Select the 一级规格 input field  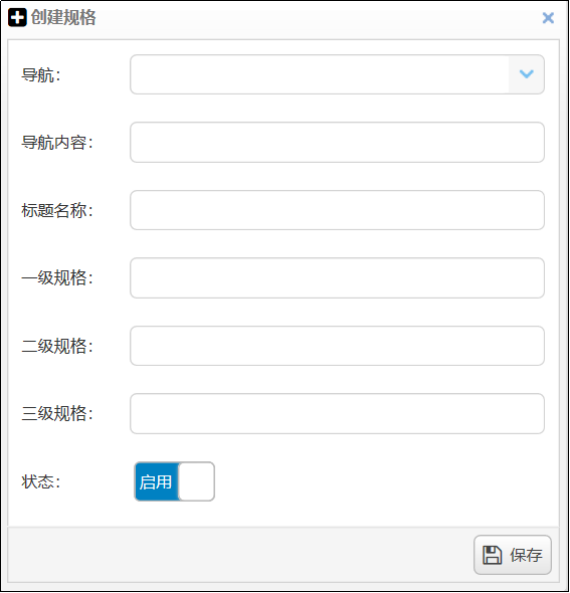click(x=337, y=278)
